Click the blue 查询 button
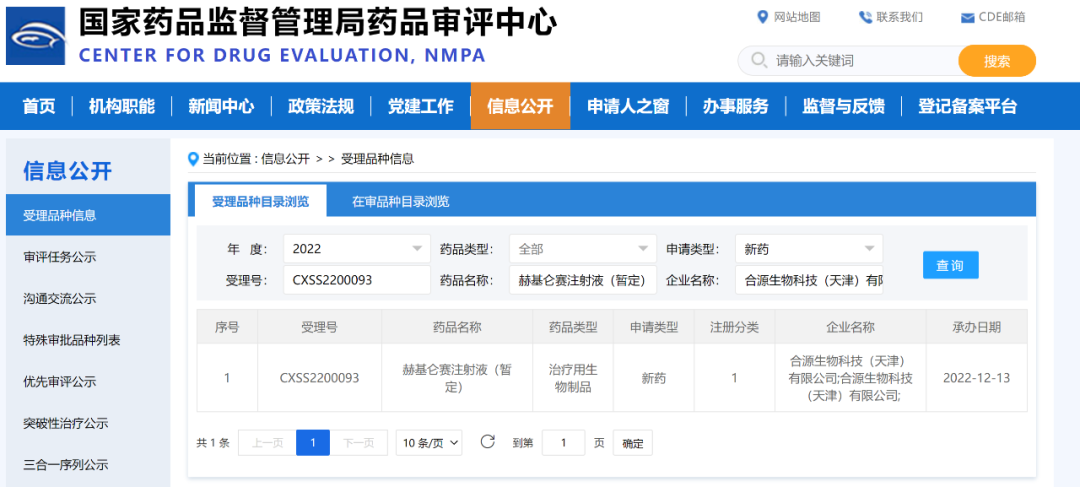This screenshot has width=1080, height=487. (951, 265)
